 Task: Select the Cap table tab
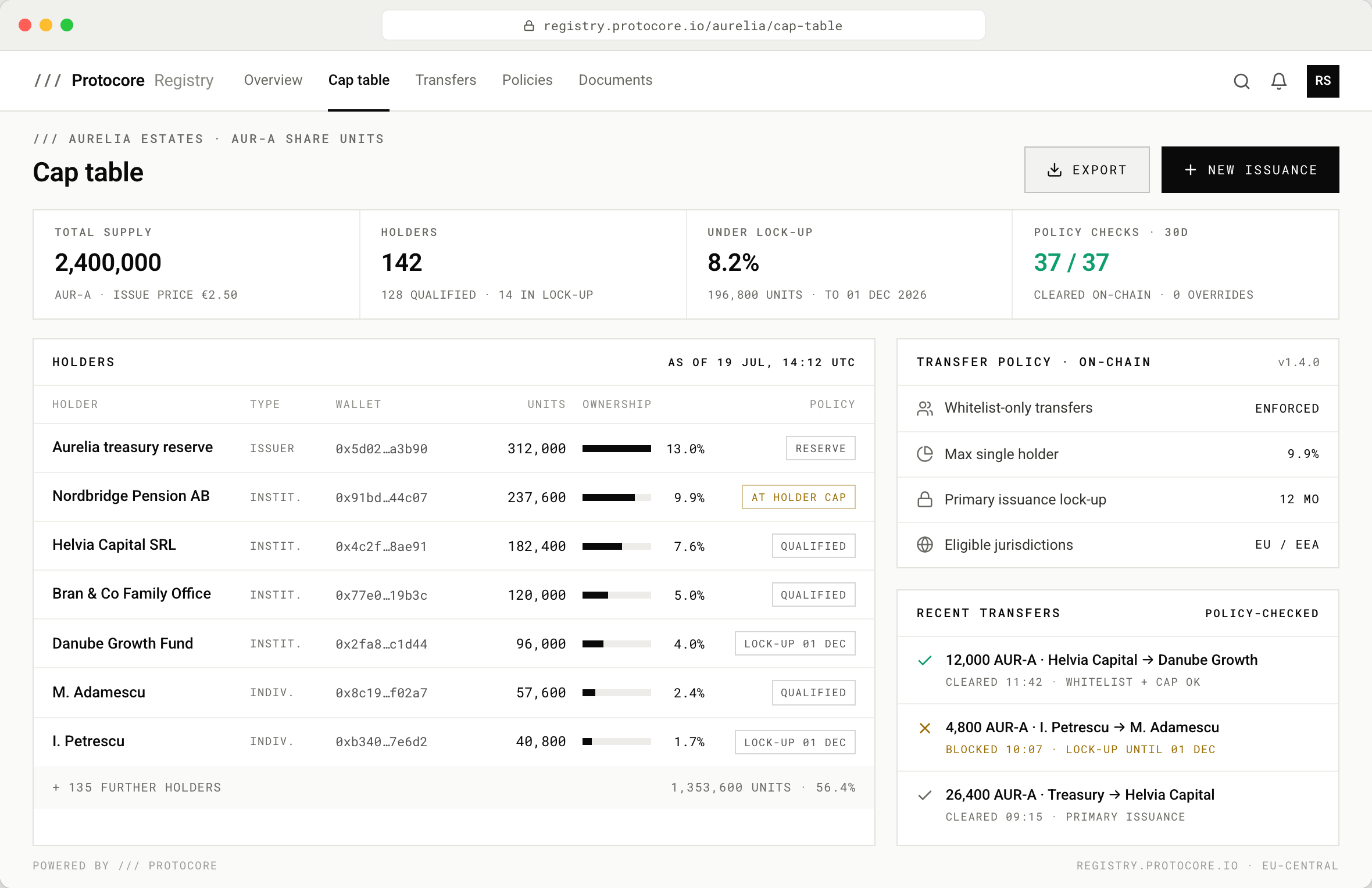click(359, 80)
